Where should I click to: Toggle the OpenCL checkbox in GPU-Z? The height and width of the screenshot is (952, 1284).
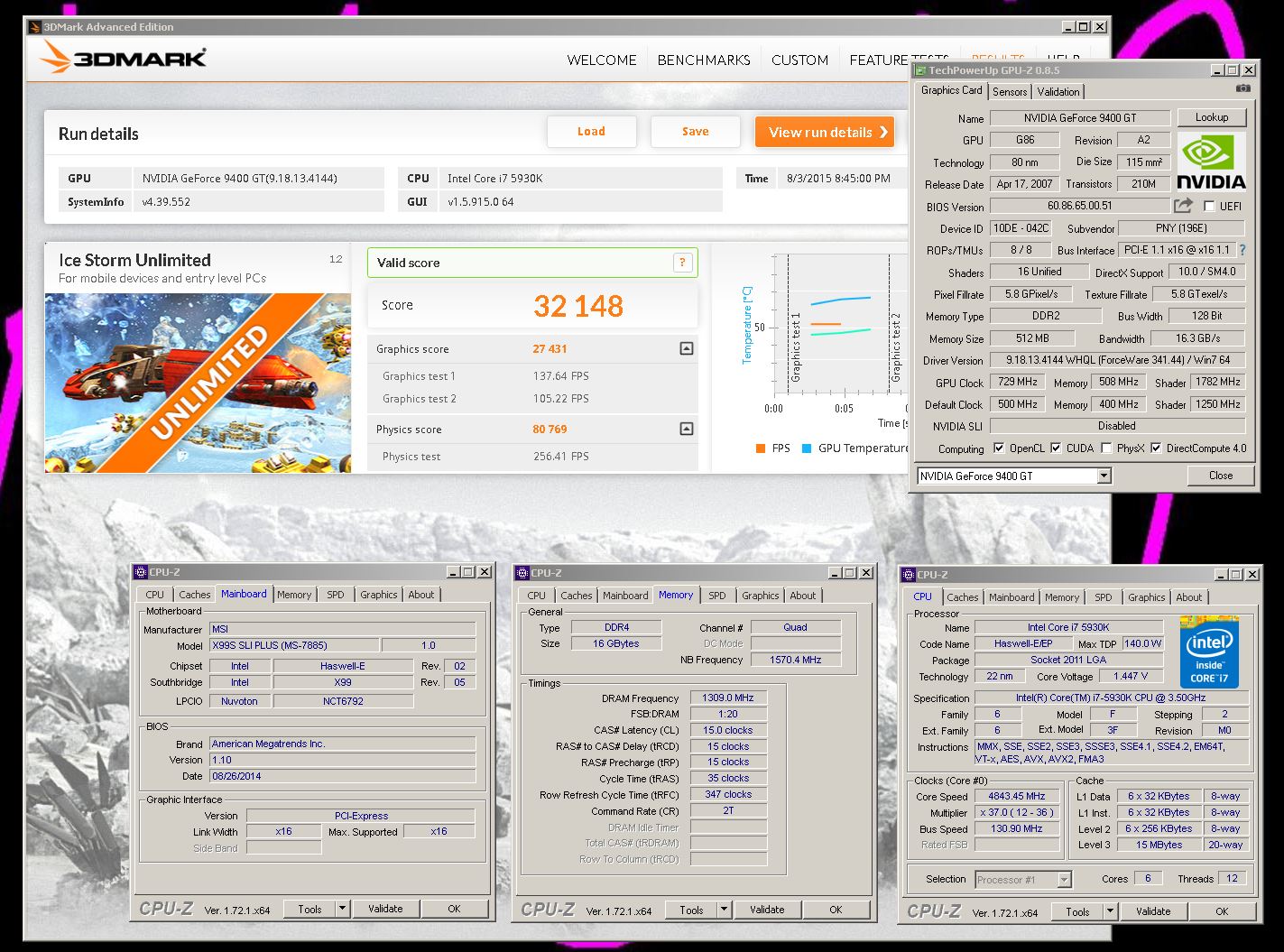click(x=998, y=448)
